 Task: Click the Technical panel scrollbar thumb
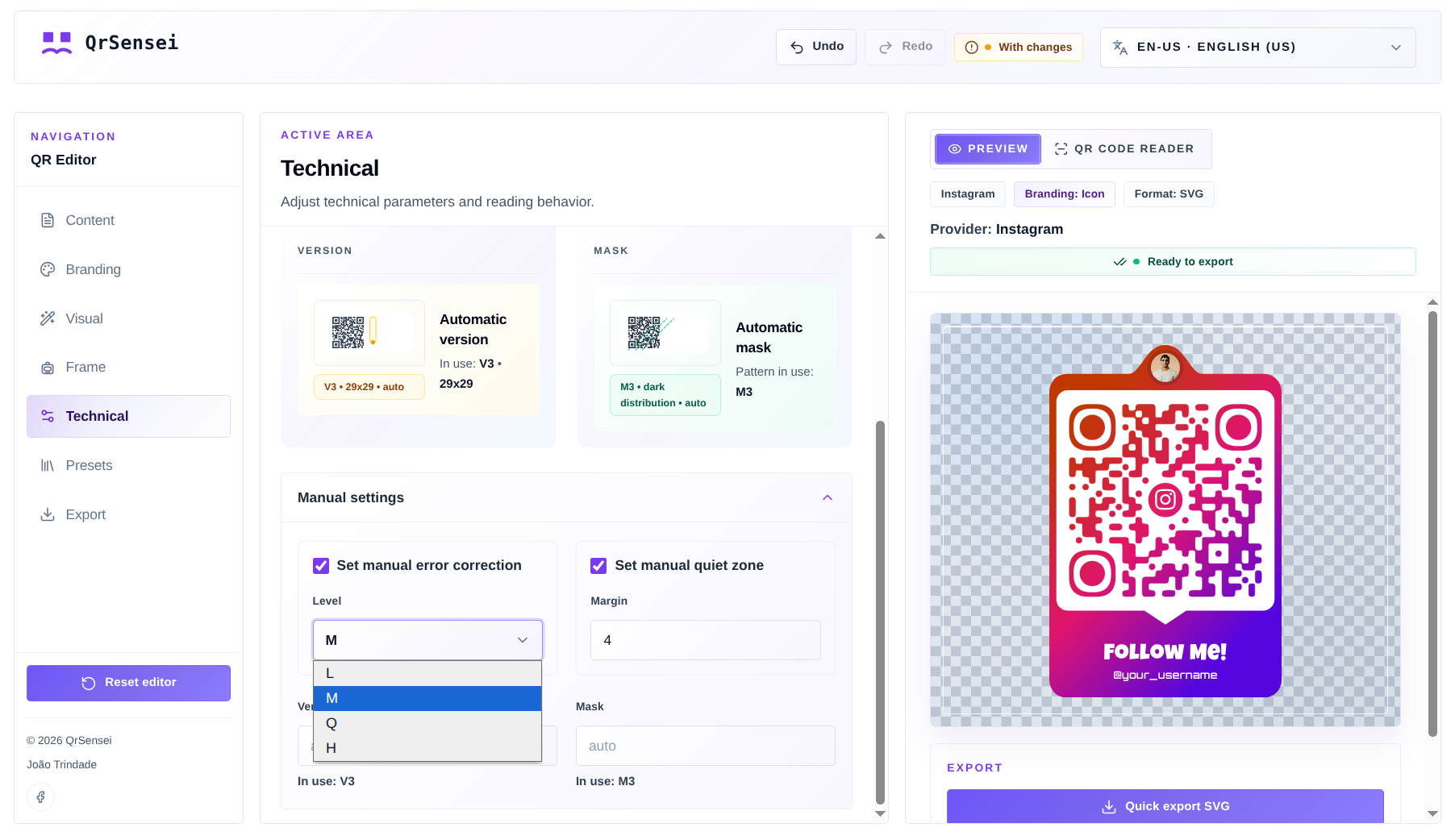tap(880, 613)
